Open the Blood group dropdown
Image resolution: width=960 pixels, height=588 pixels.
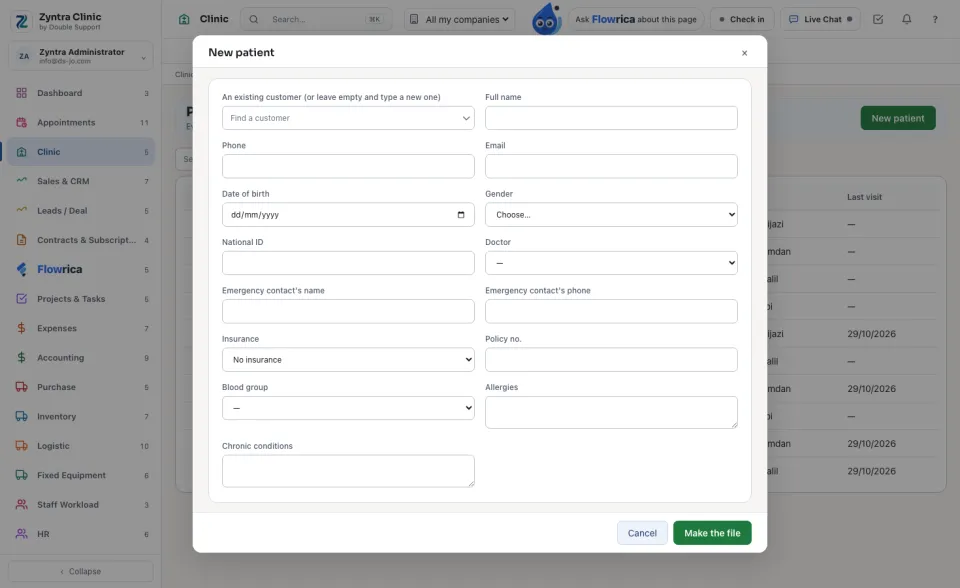348,409
